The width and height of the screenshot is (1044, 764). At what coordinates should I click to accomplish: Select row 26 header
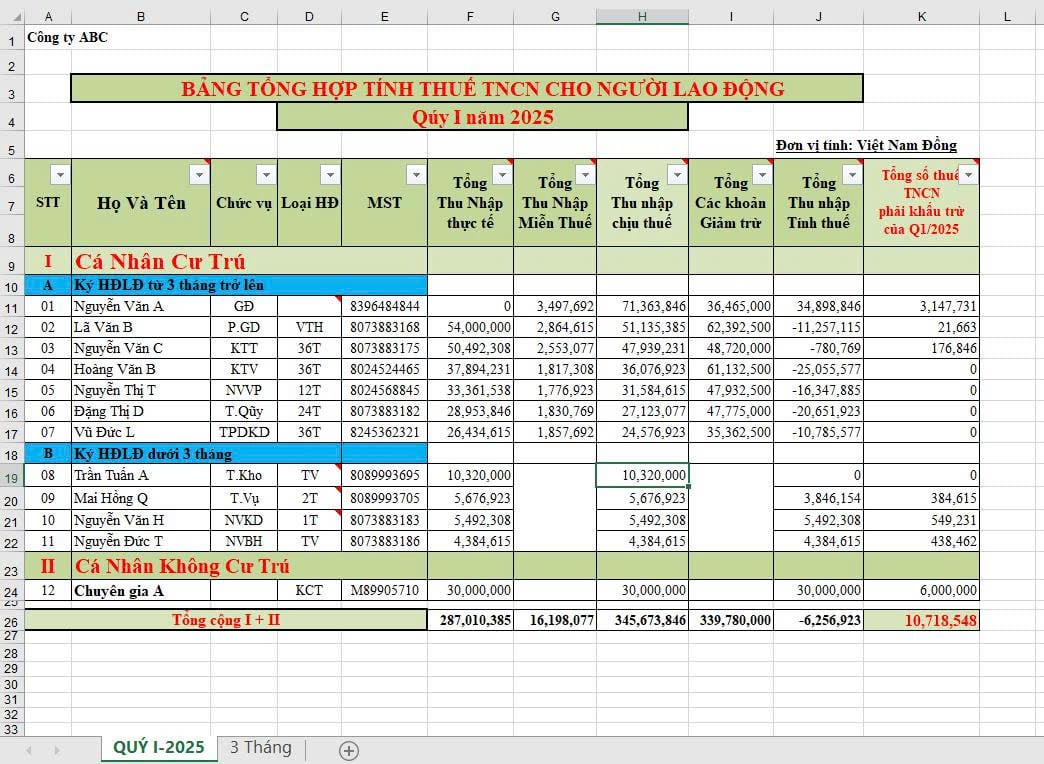(x=11, y=621)
